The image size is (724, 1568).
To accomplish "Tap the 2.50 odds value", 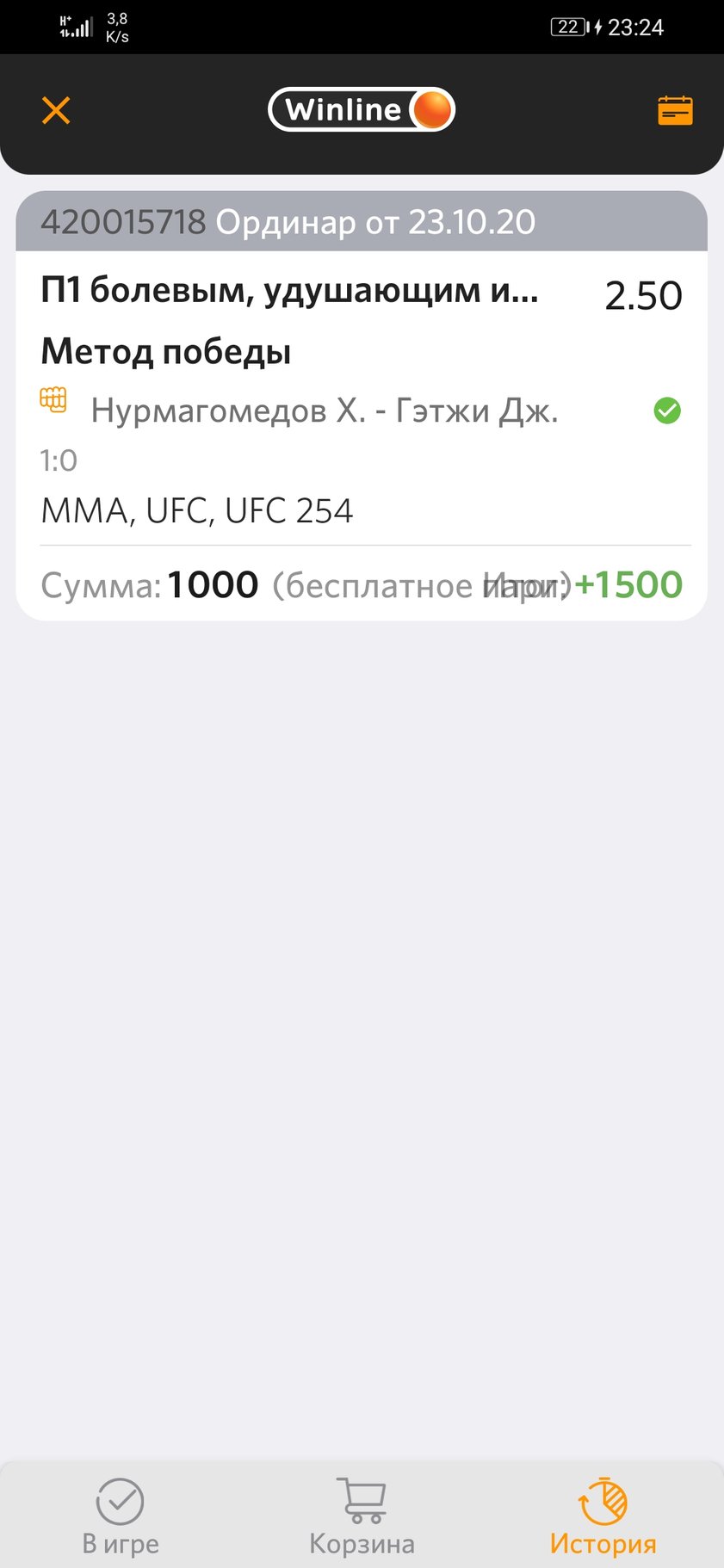I will [643, 296].
